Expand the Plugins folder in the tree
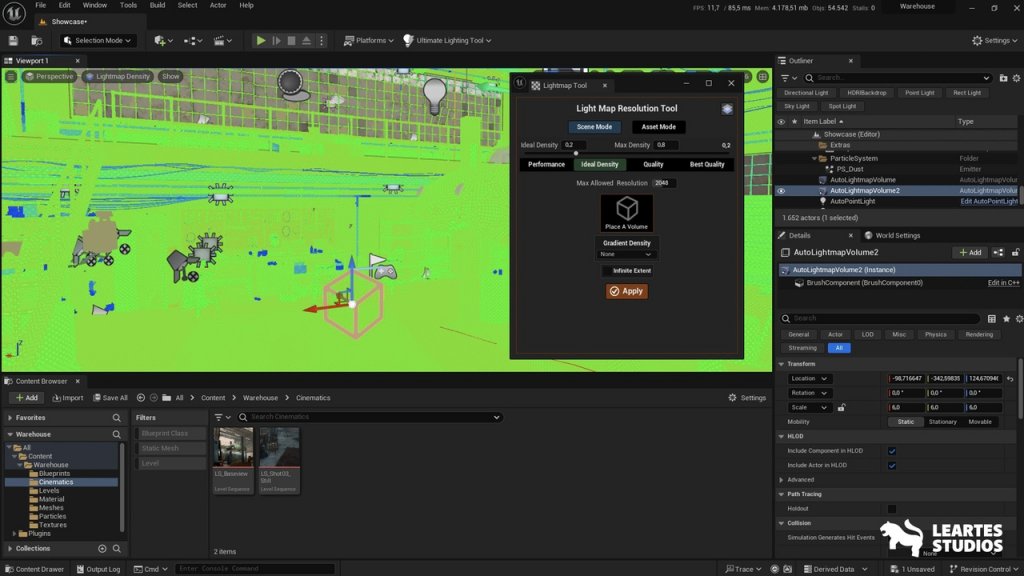Screen dimensions: 1024x576 click(14, 534)
